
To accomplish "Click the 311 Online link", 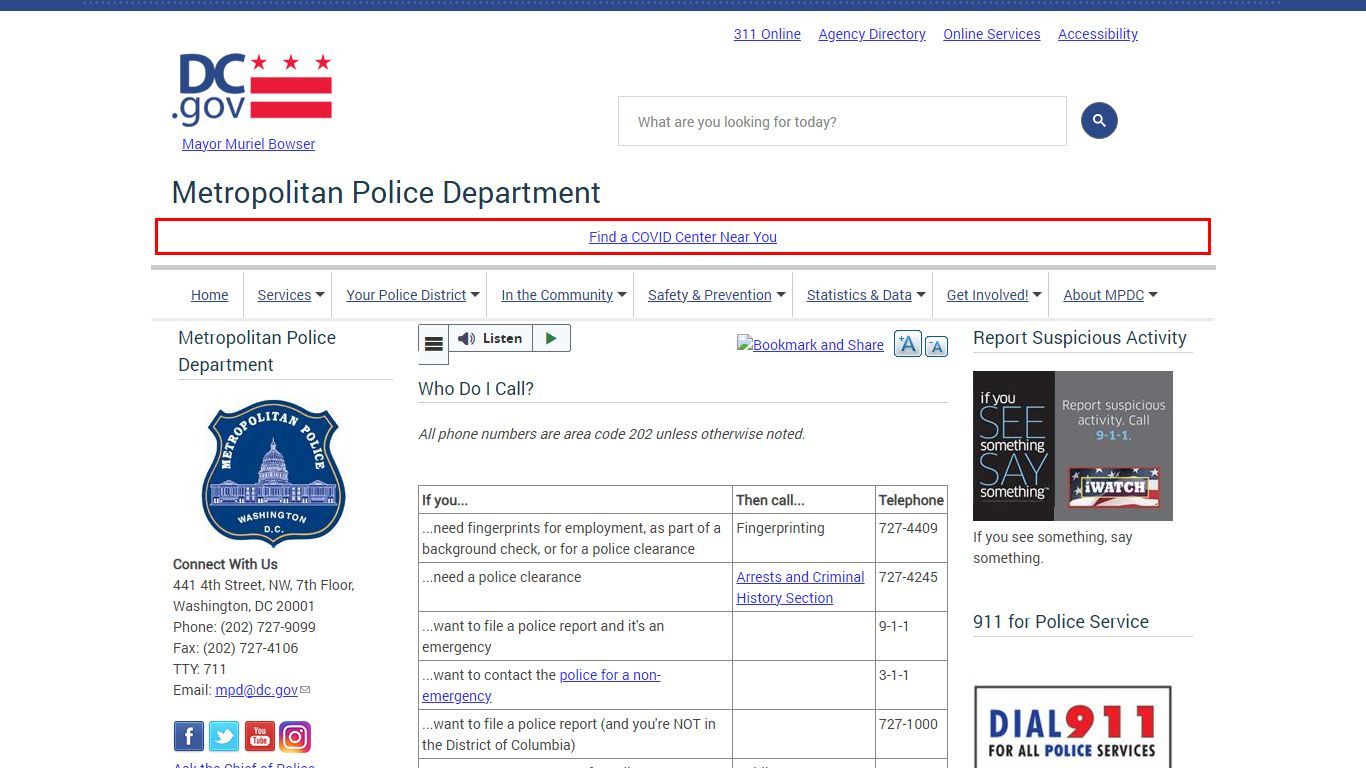I will [767, 34].
